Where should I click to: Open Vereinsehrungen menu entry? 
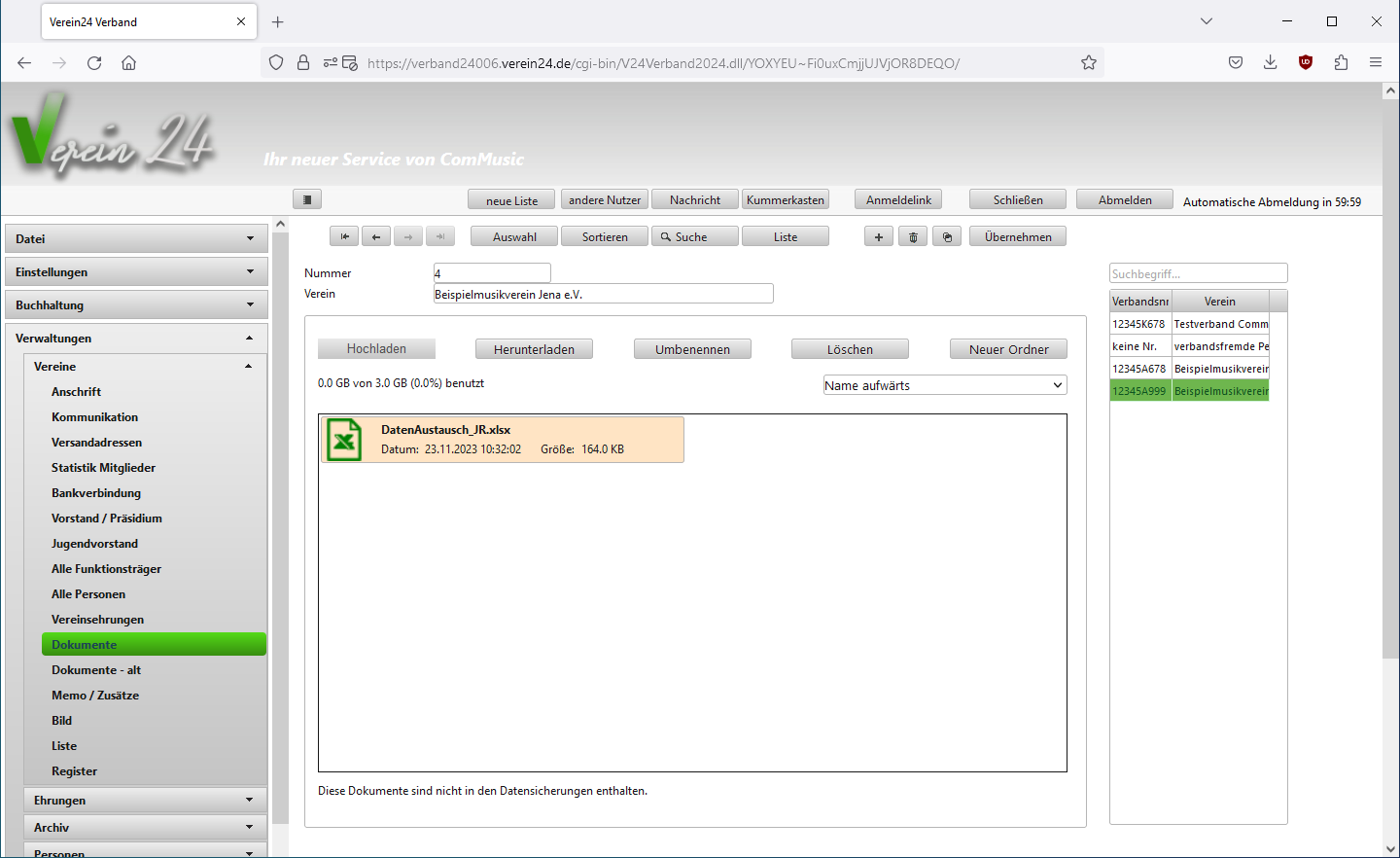(98, 620)
